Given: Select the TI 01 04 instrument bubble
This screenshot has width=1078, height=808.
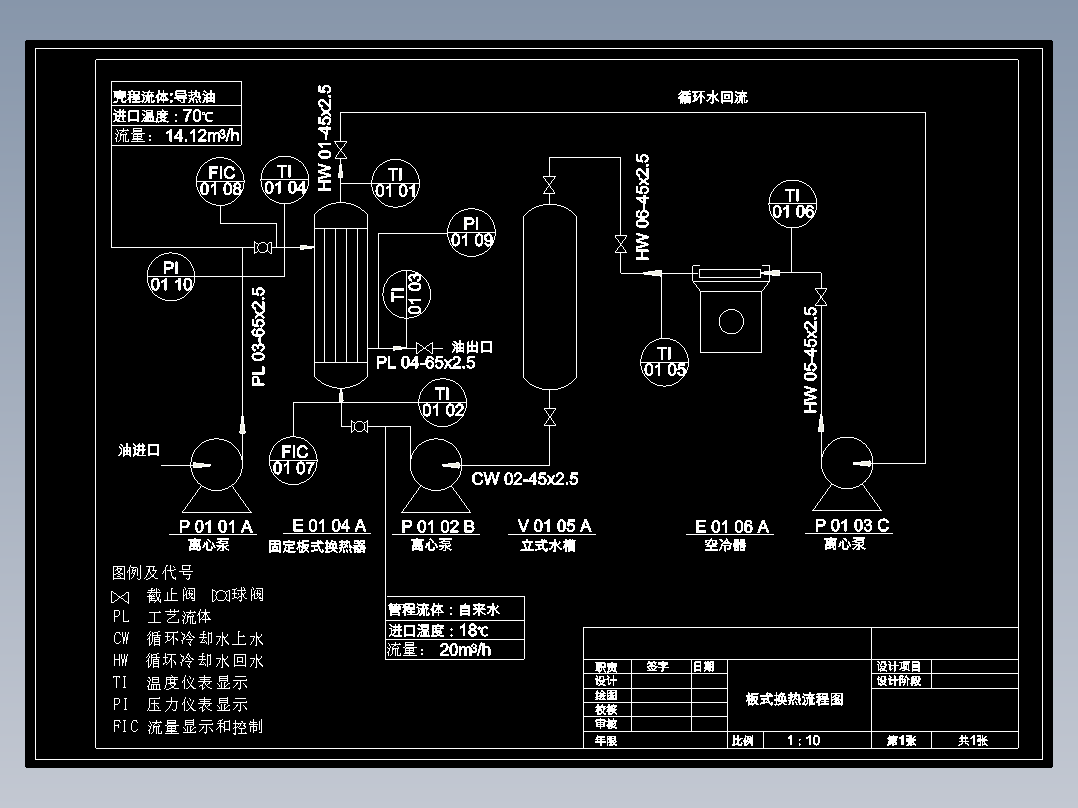Looking at the screenshot, I should point(284,180).
